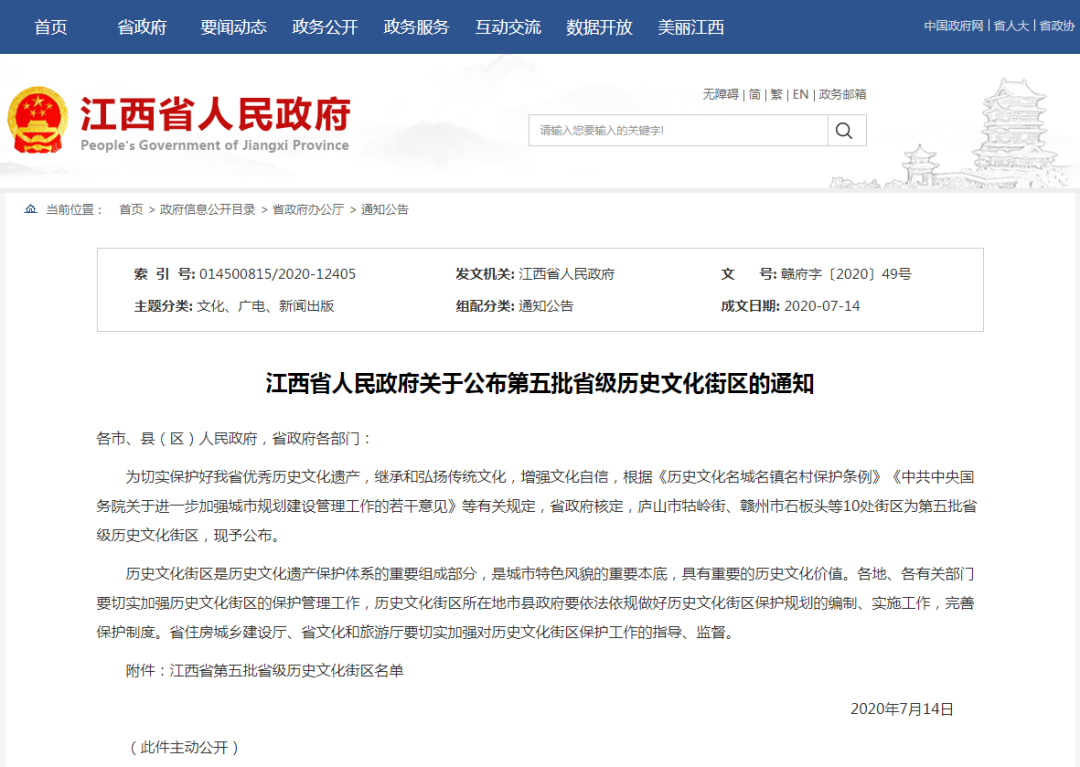This screenshot has width=1080, height=767.
Task: Click the note （此件主动公开）
Action: point(184,748)
